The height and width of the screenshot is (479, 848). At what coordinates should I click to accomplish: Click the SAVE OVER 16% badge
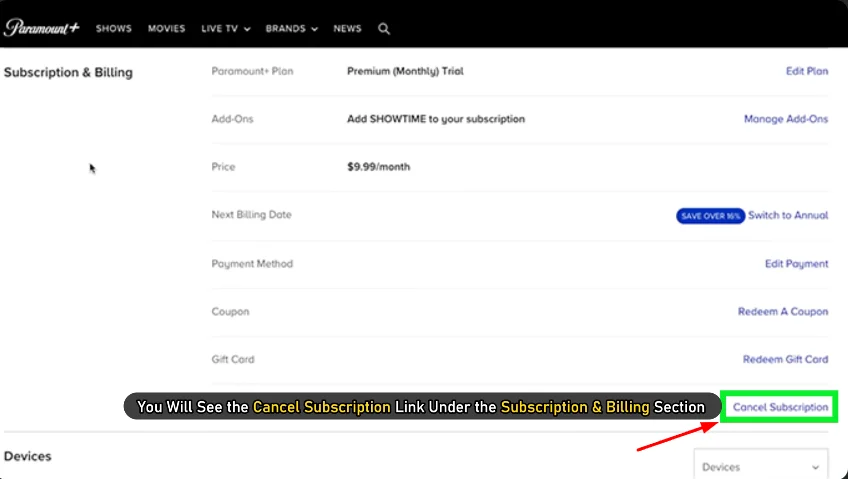point(710,216)
